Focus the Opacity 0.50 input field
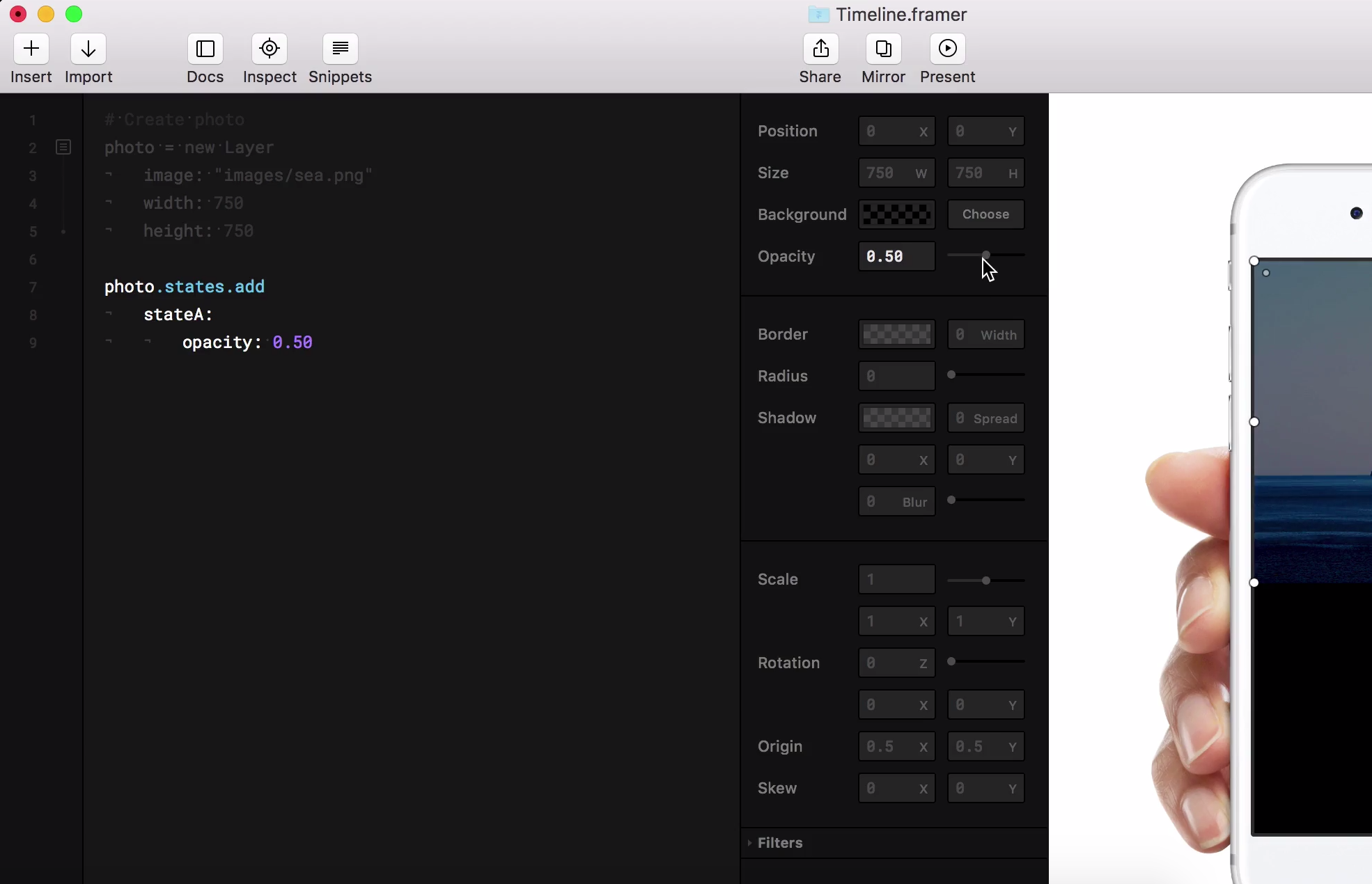The height and width of the screenshot is (884, 1372). pos(897,256)
